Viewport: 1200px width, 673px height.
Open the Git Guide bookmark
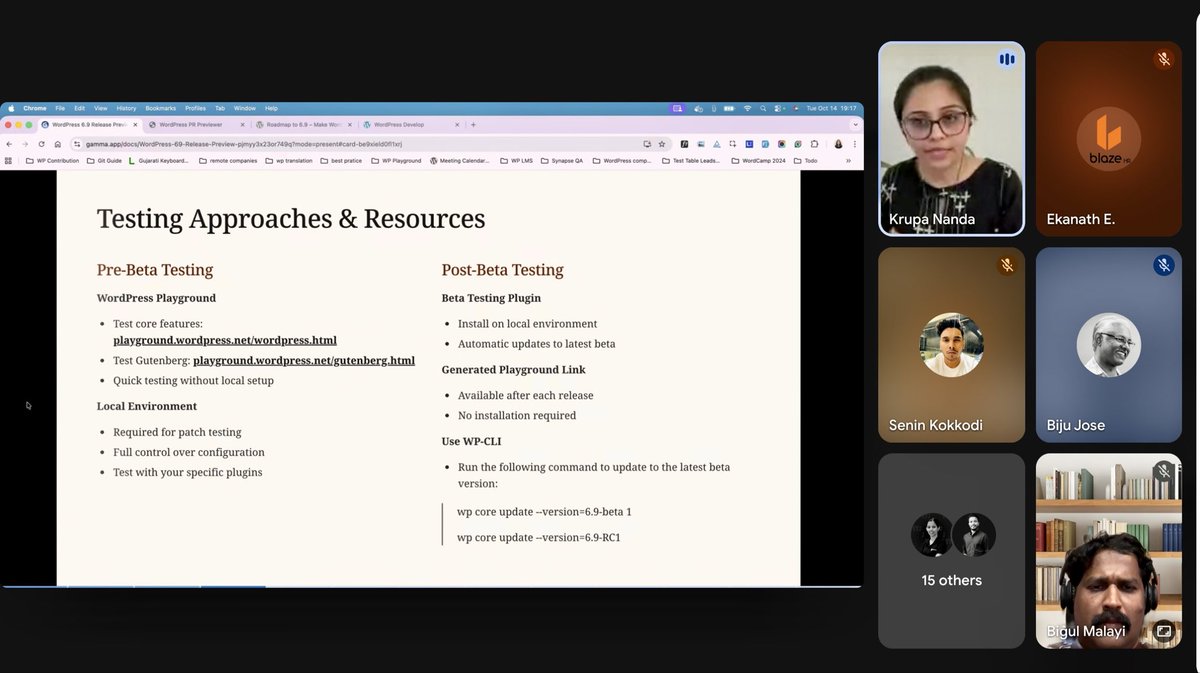point(104,160)
